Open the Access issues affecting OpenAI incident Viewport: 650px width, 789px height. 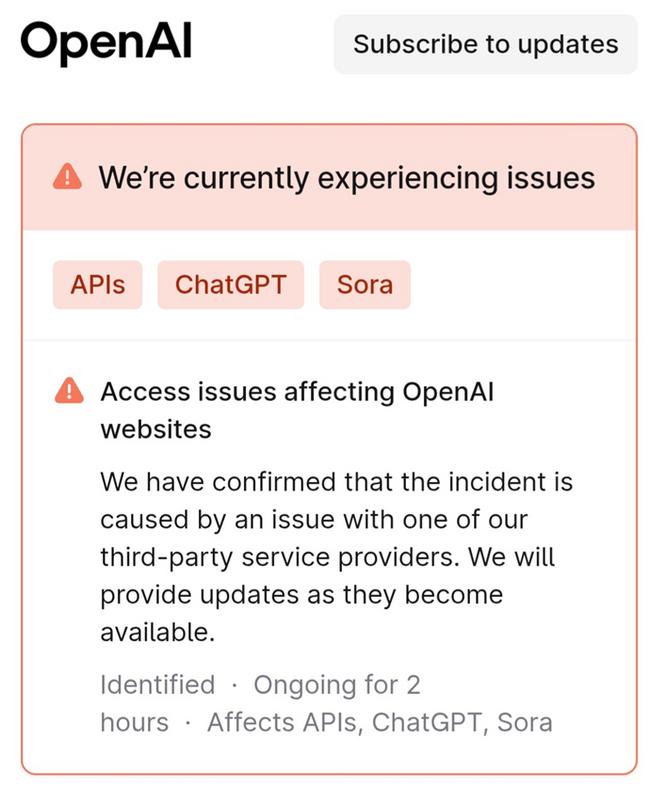click(296, 392)
